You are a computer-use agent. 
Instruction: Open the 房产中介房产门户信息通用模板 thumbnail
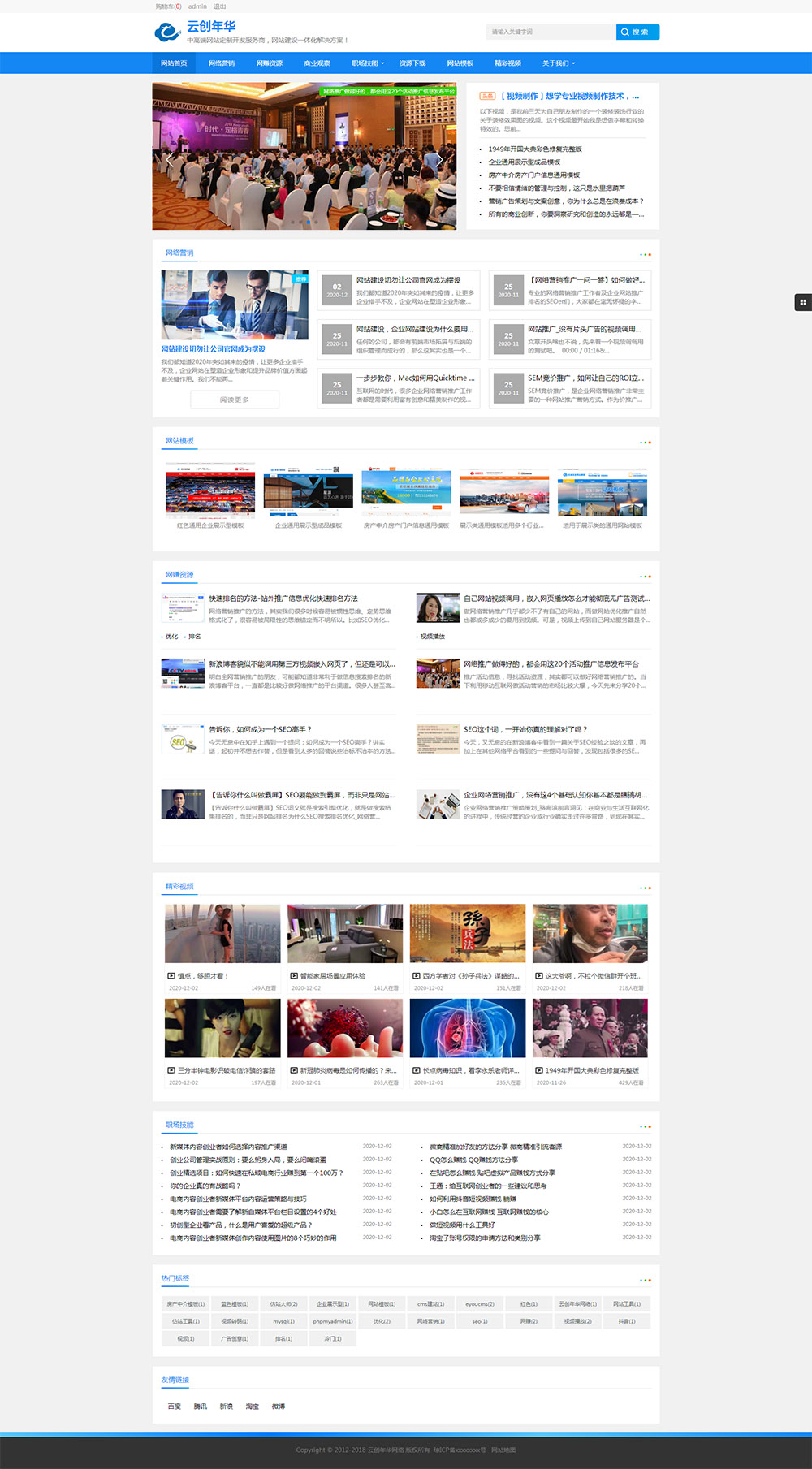click(406, 492)
